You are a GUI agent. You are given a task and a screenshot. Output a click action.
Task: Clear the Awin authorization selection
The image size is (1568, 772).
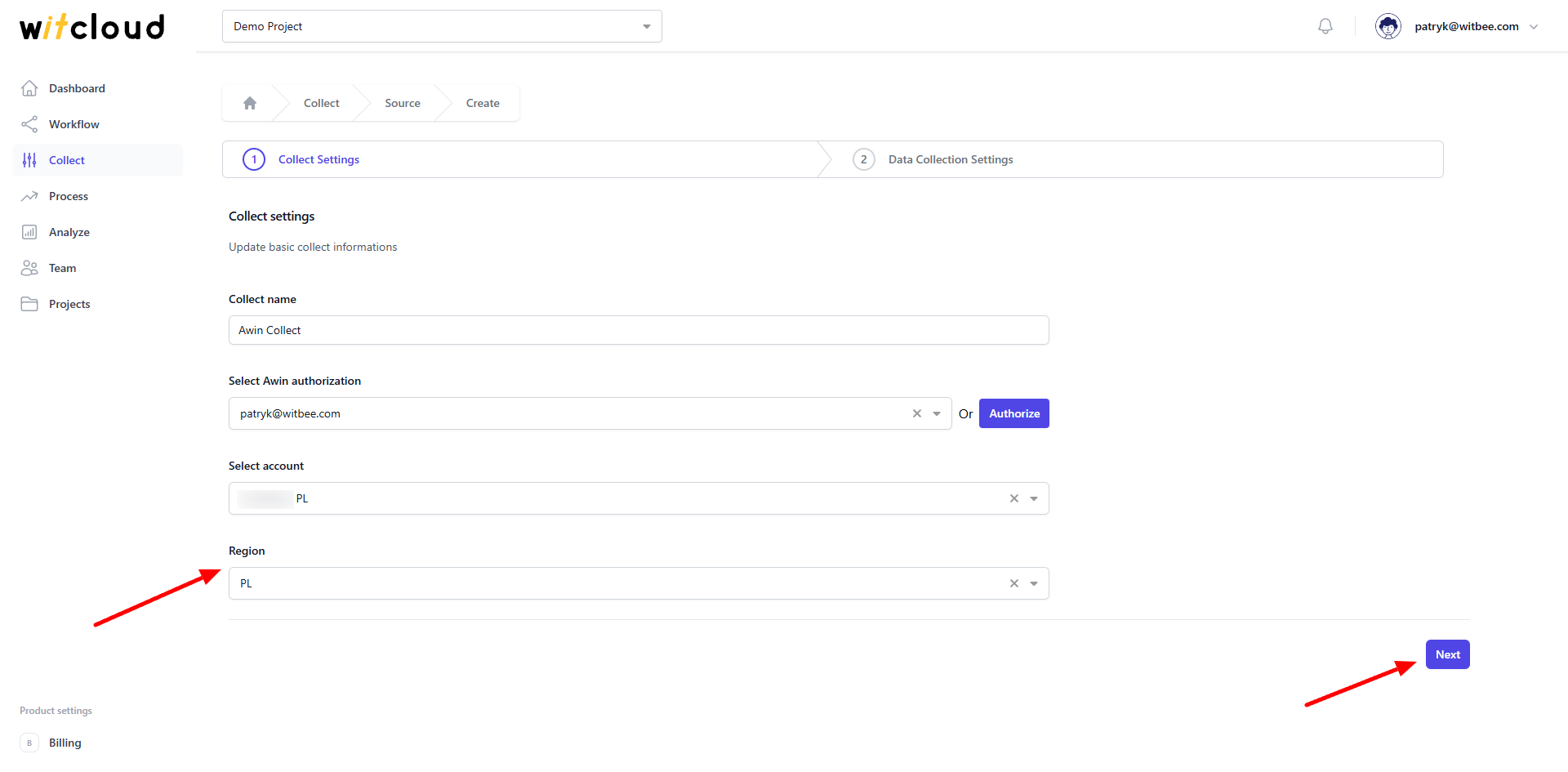click(x=917, y=413)
